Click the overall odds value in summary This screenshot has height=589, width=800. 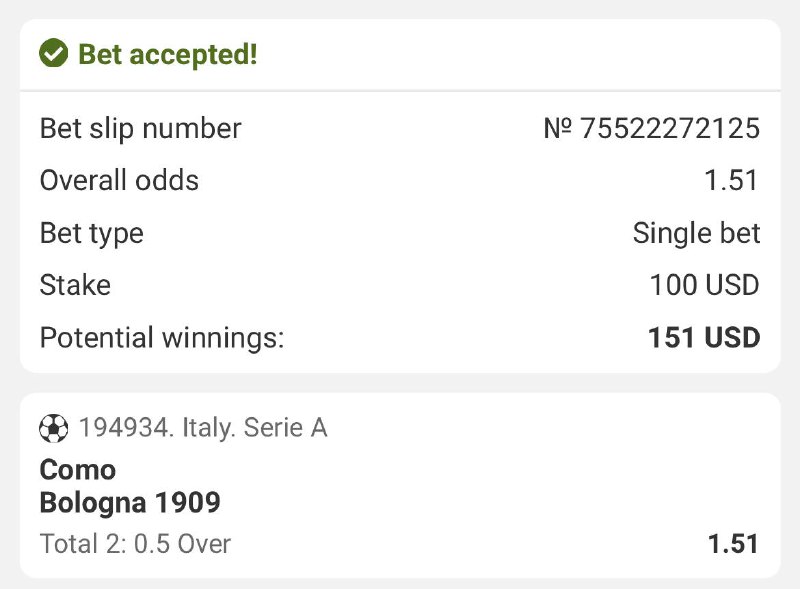(731, 181)
